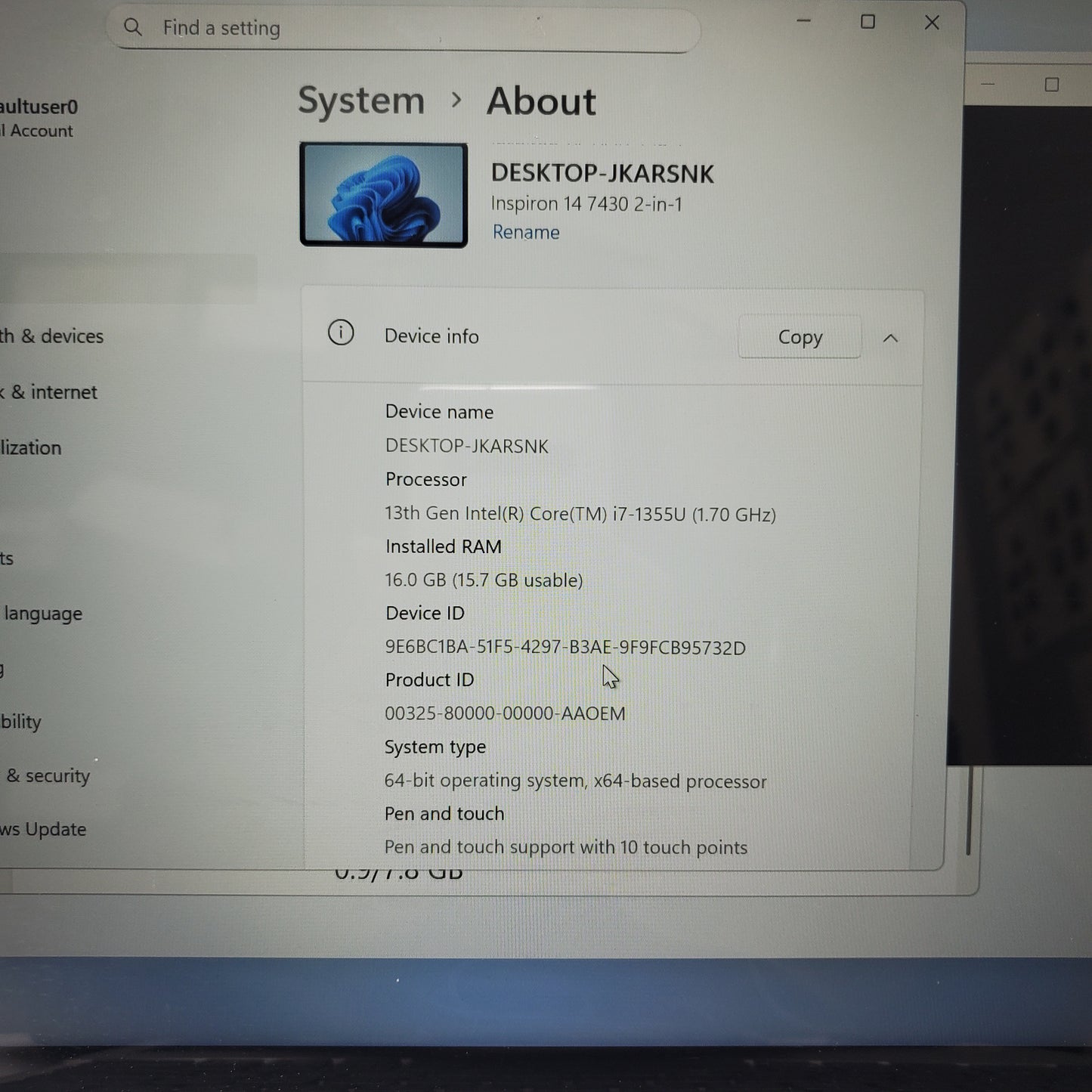The width and height of the screenshot is (1092, 1092).
Task: Click the Windows bloom device thumbnail image
Action: point(383,193)
